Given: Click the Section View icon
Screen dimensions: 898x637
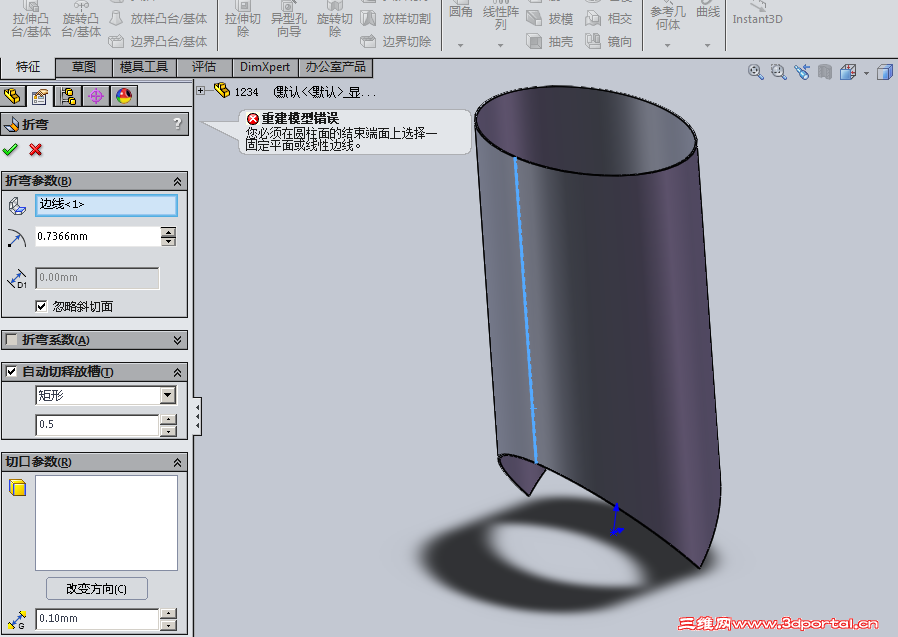Looking at the screenshot, I should tap(825, 72).
